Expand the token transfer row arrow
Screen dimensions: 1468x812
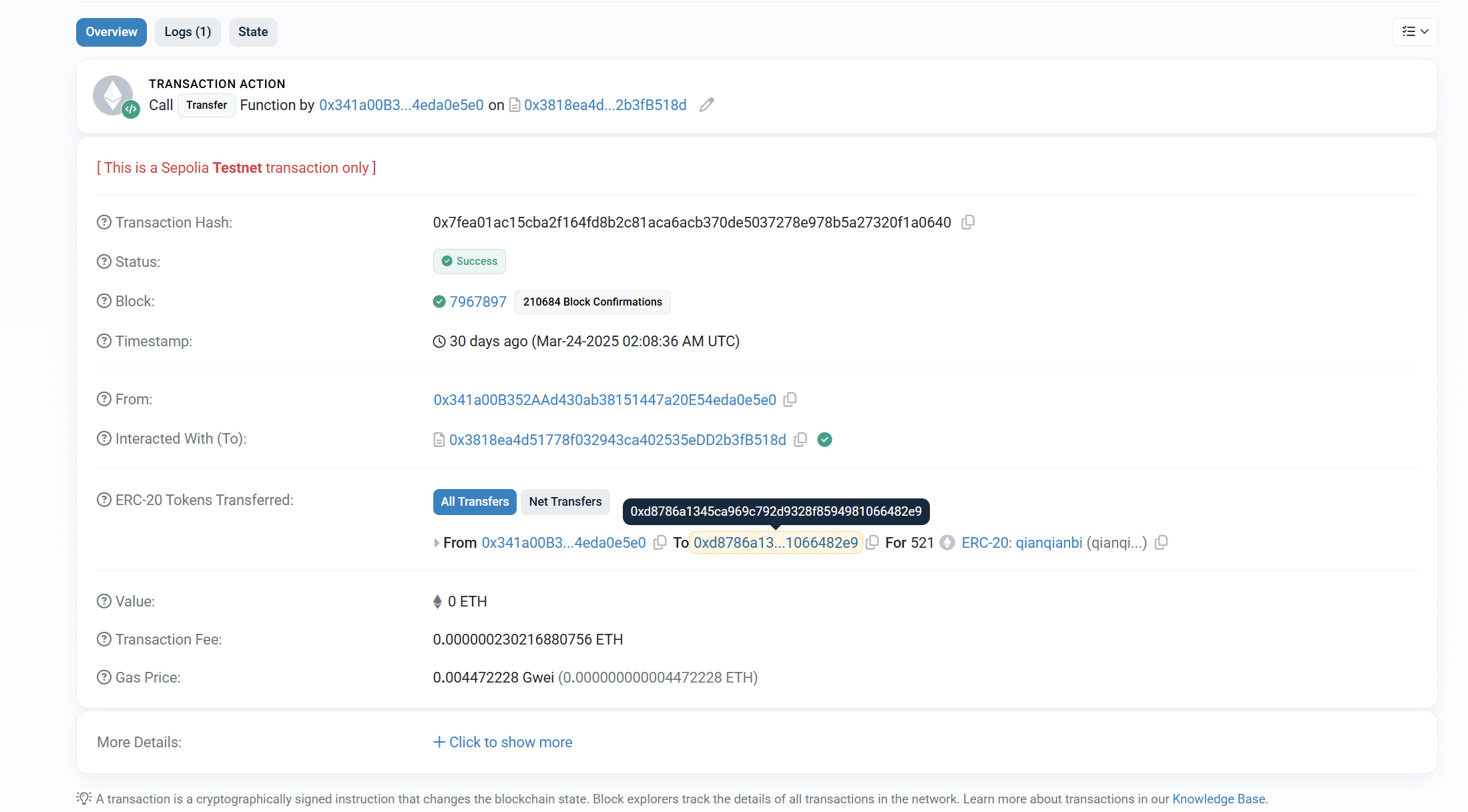[x=437, y=543]
